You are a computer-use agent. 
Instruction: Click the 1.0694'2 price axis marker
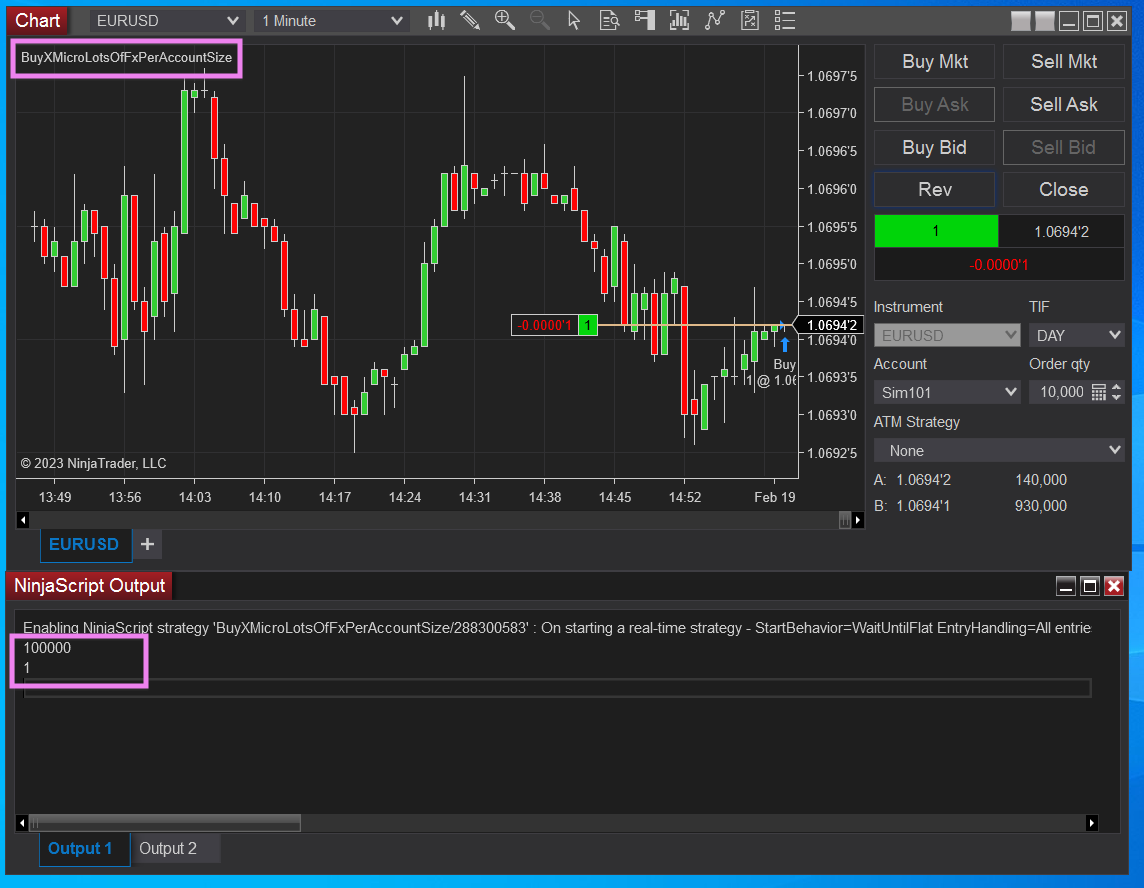pyautogui.click(x=831, y=325)
